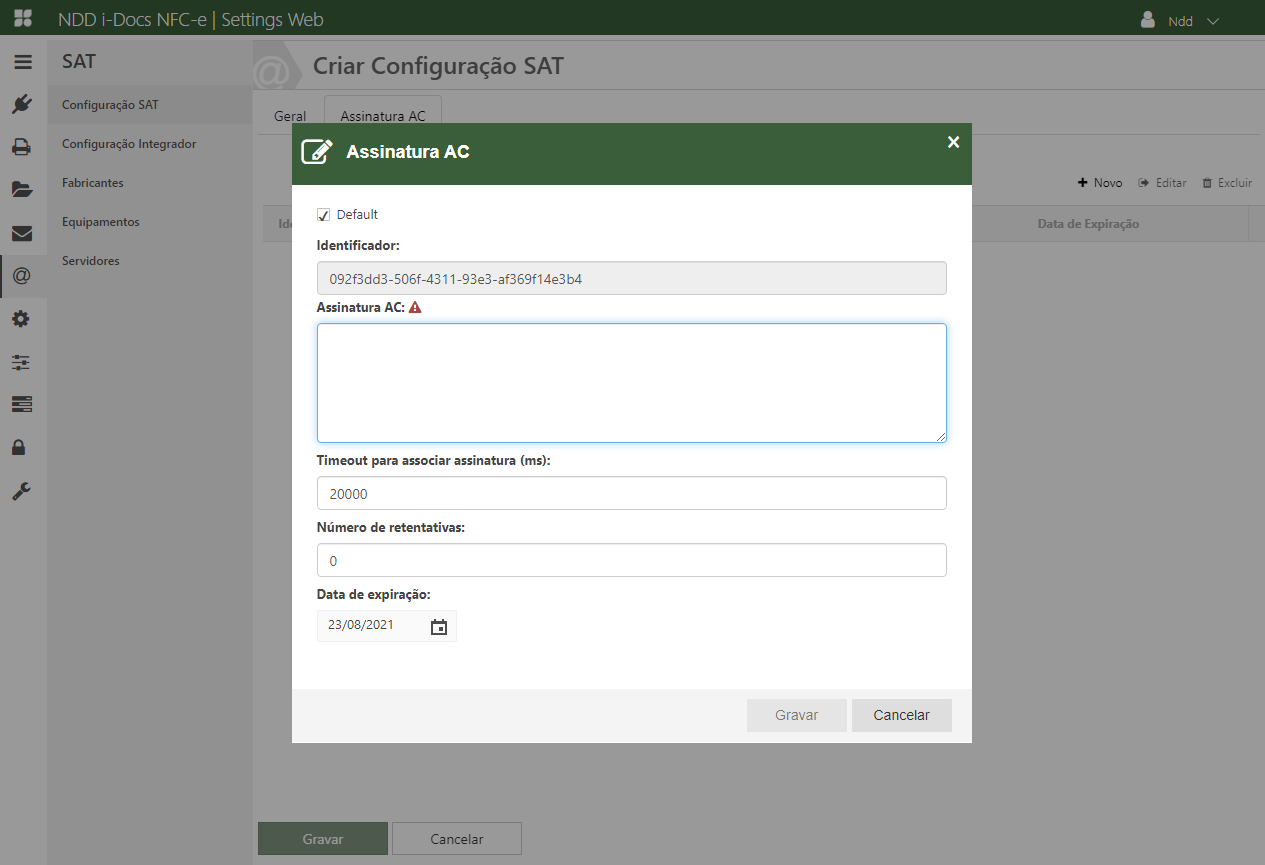Click the warning icon beside Assinatura AC

[x=415, y=308]
